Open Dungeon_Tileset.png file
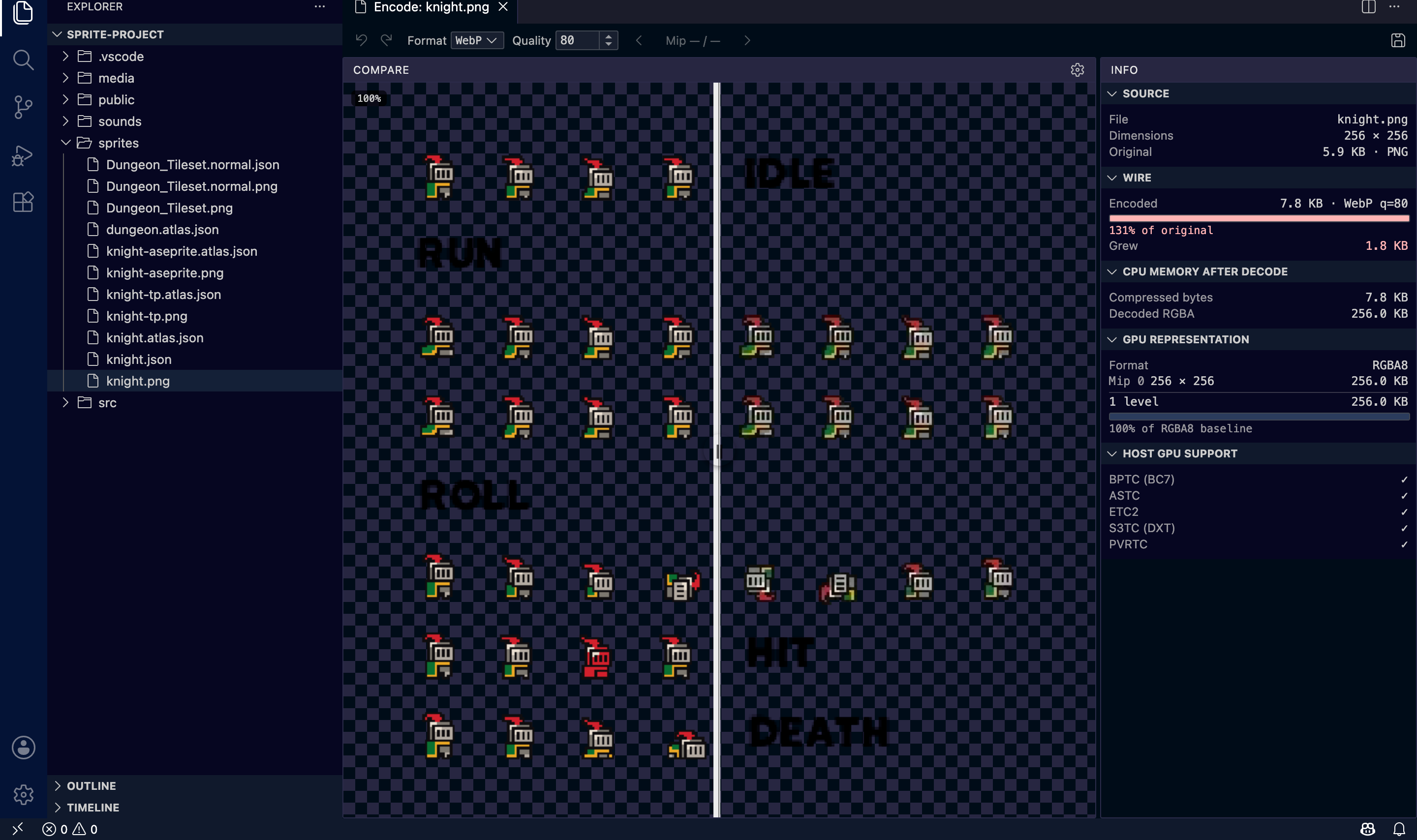 point(195,208)
